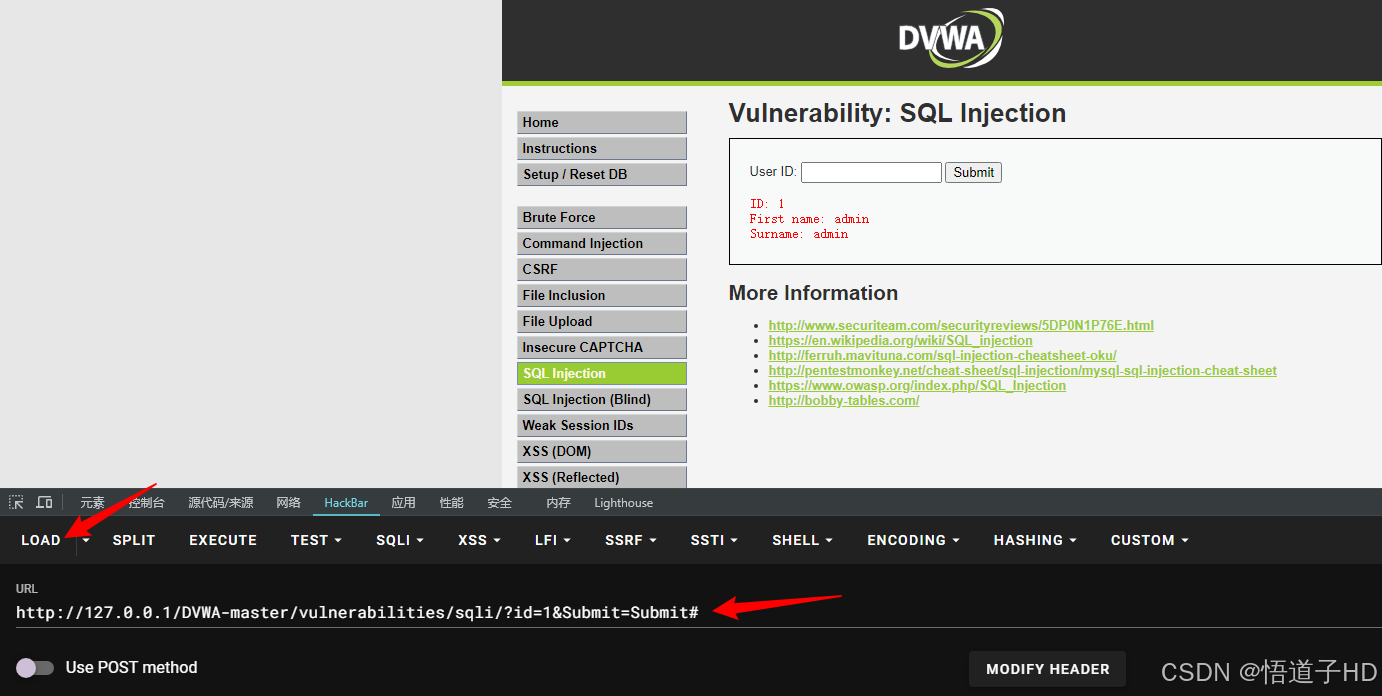Expand the LOAD dropdown arrow
The height and width of the screenshot is (696, 1382).
click(86, 540)
